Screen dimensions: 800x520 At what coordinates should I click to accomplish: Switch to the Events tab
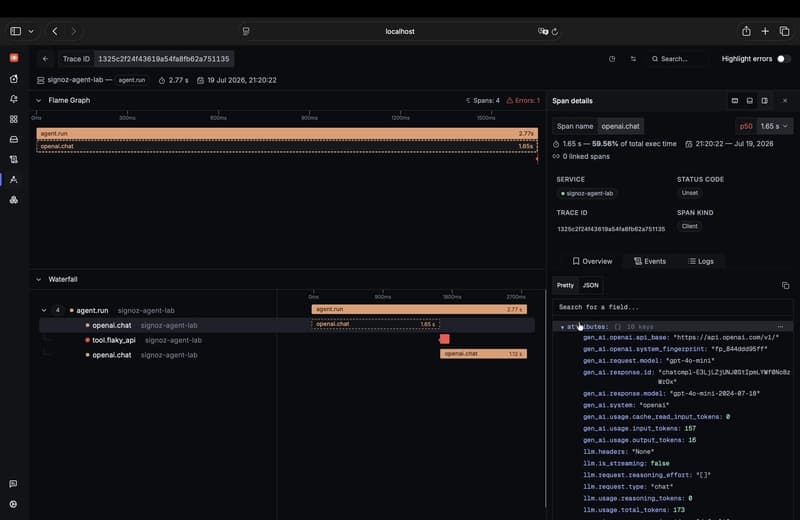(649, 261)
